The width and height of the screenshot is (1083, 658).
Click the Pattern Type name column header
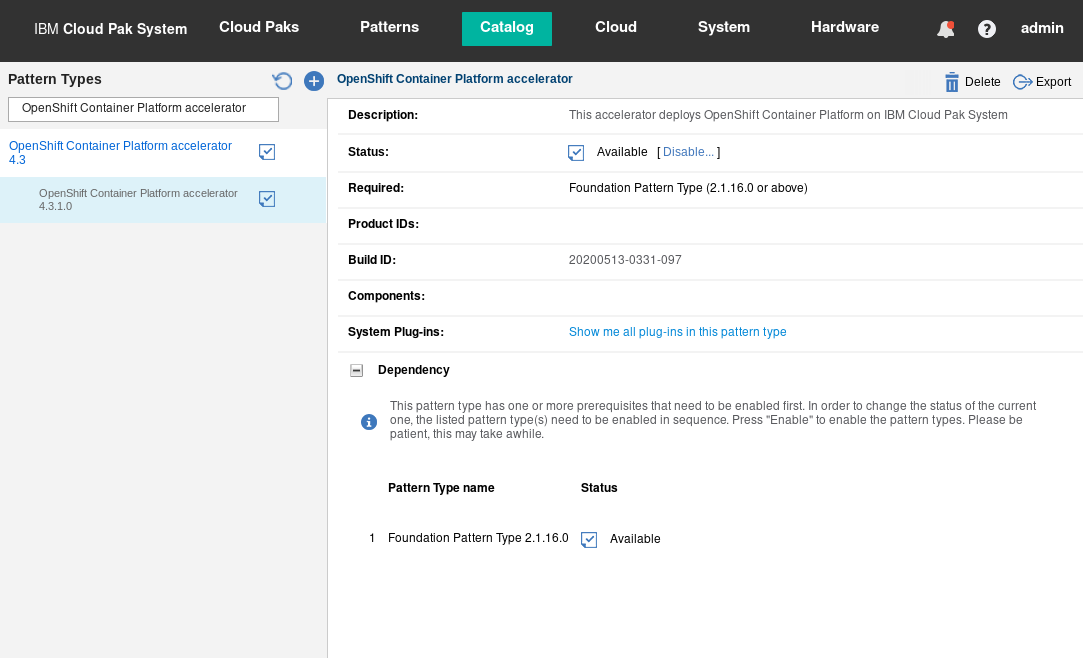441,488
